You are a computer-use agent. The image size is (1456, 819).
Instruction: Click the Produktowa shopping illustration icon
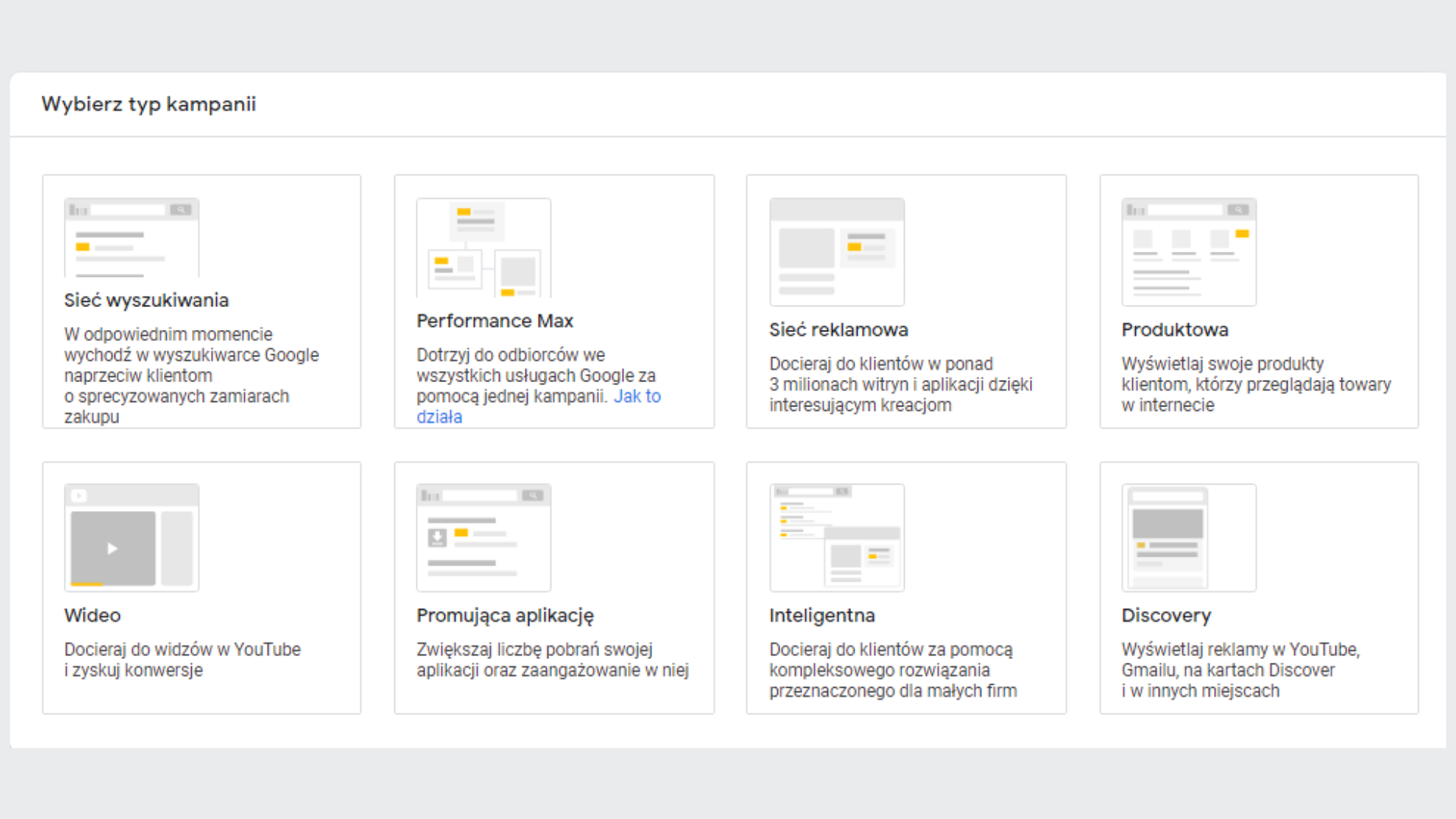pos(1189,253)
